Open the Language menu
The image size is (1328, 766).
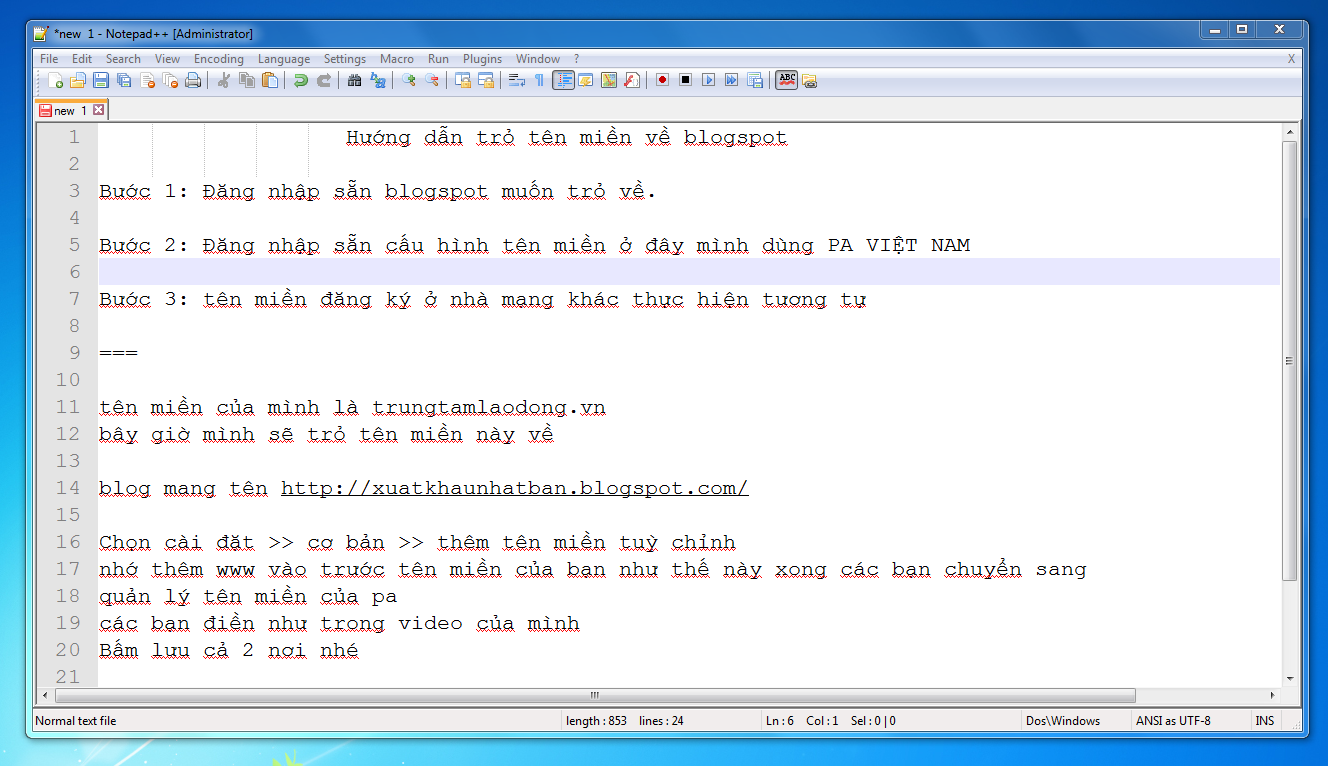[284, 59]
